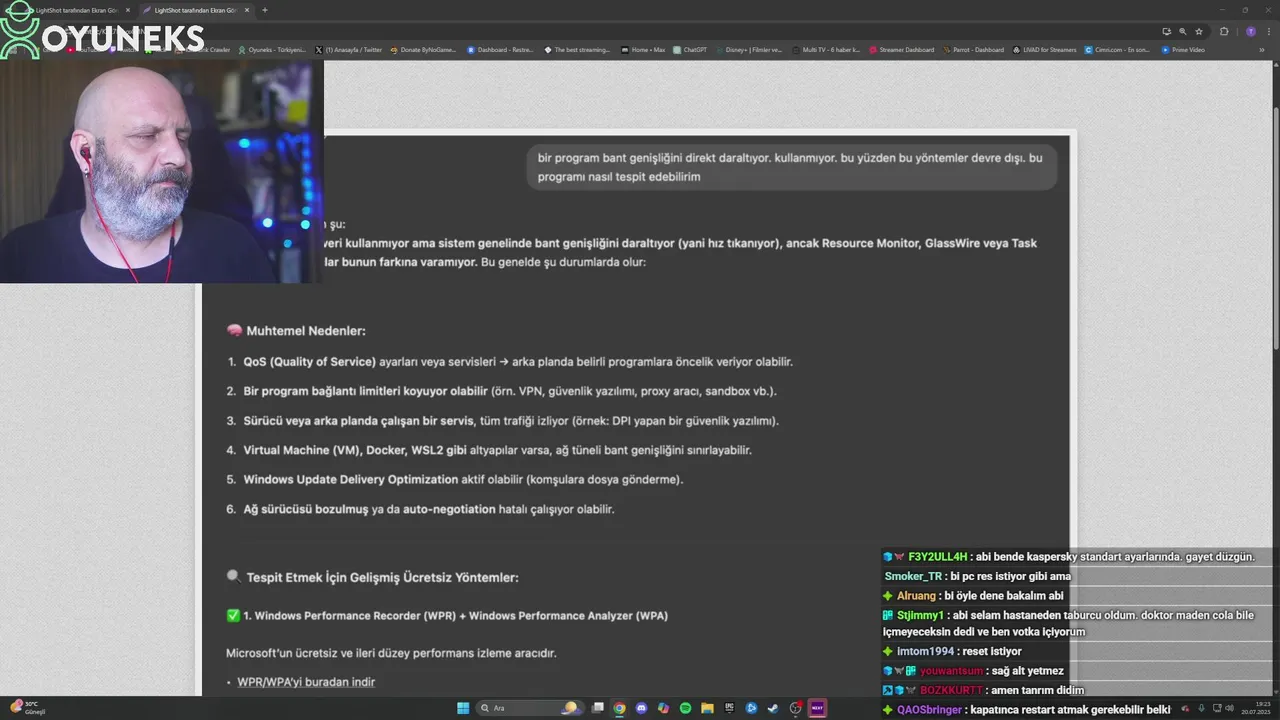Click chat username F3Y2ULL4H
1280x720 pixels.
[x=938, y=557]
